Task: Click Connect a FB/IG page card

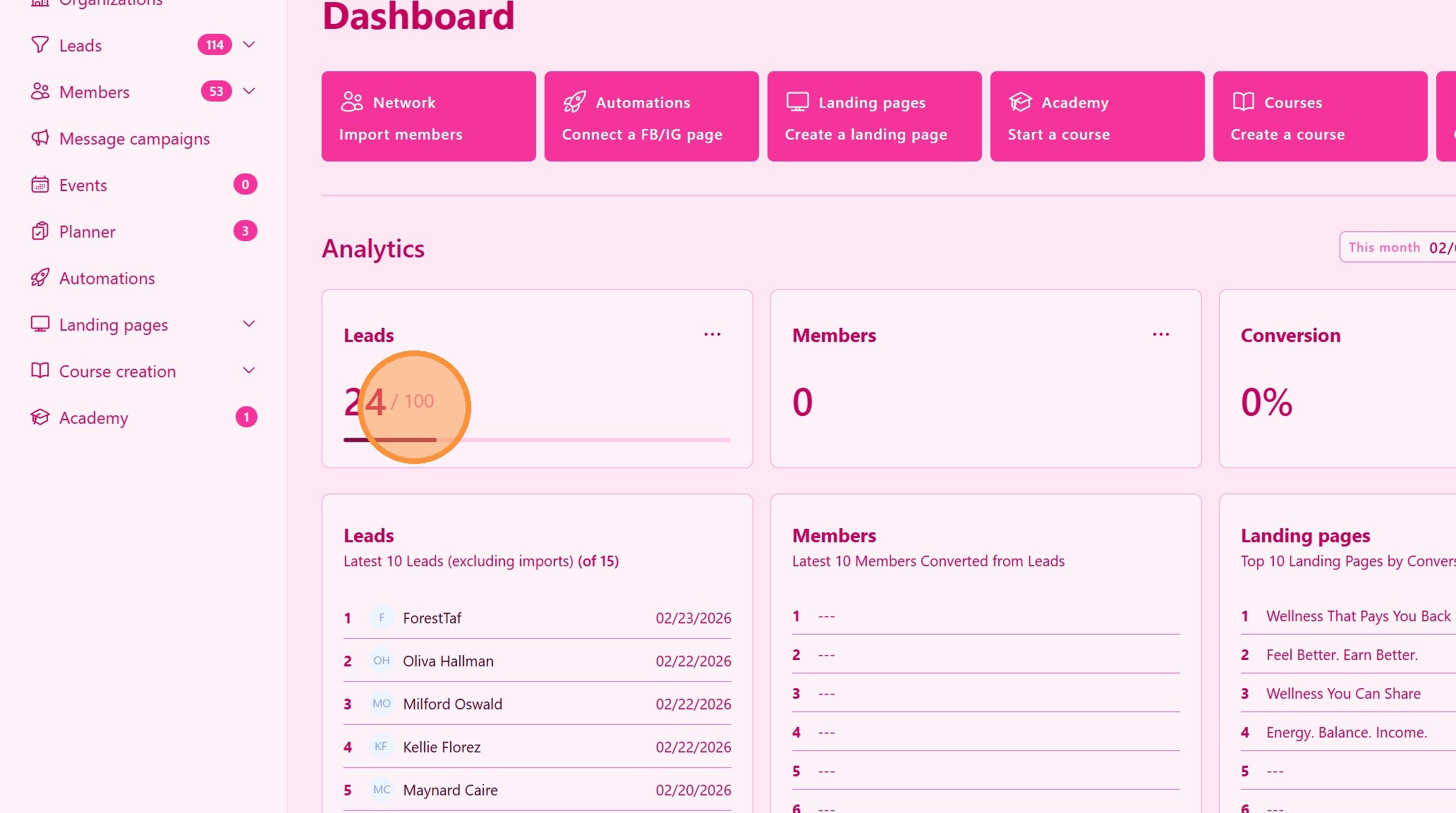Action: (x=651, y=116)
